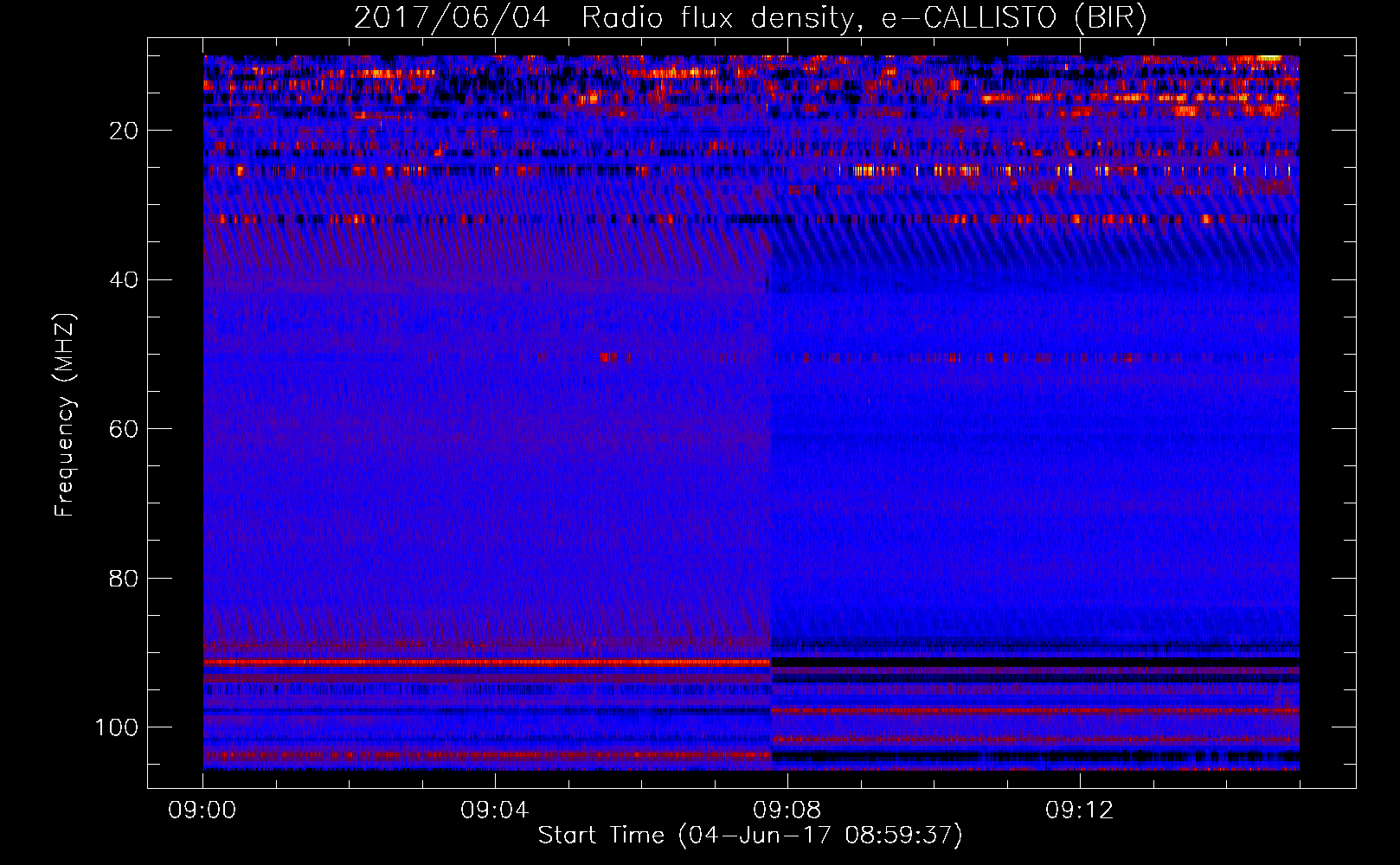Click the '09:00' time tick label

[x=202, y=811]
